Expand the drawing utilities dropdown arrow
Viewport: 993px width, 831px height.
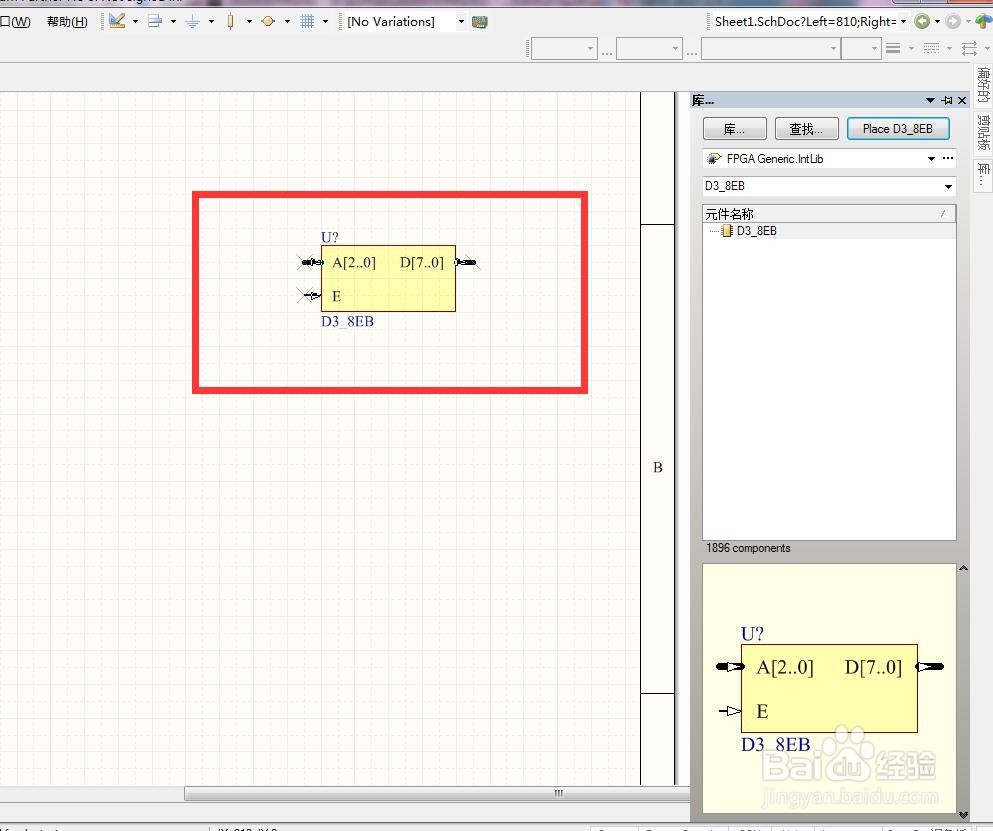(136, 22)
